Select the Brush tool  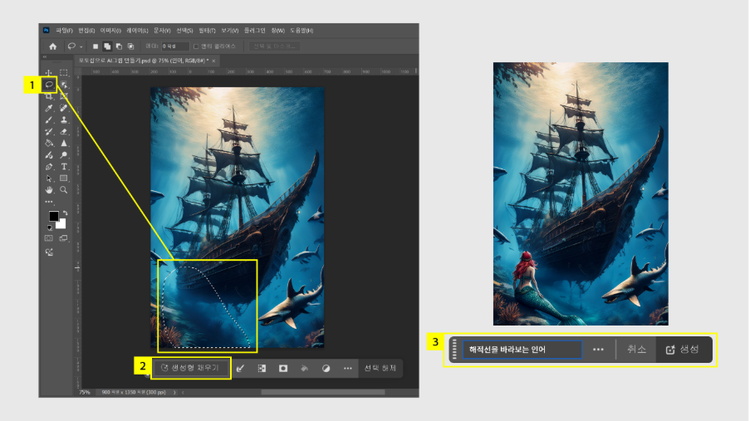point(49,120)
